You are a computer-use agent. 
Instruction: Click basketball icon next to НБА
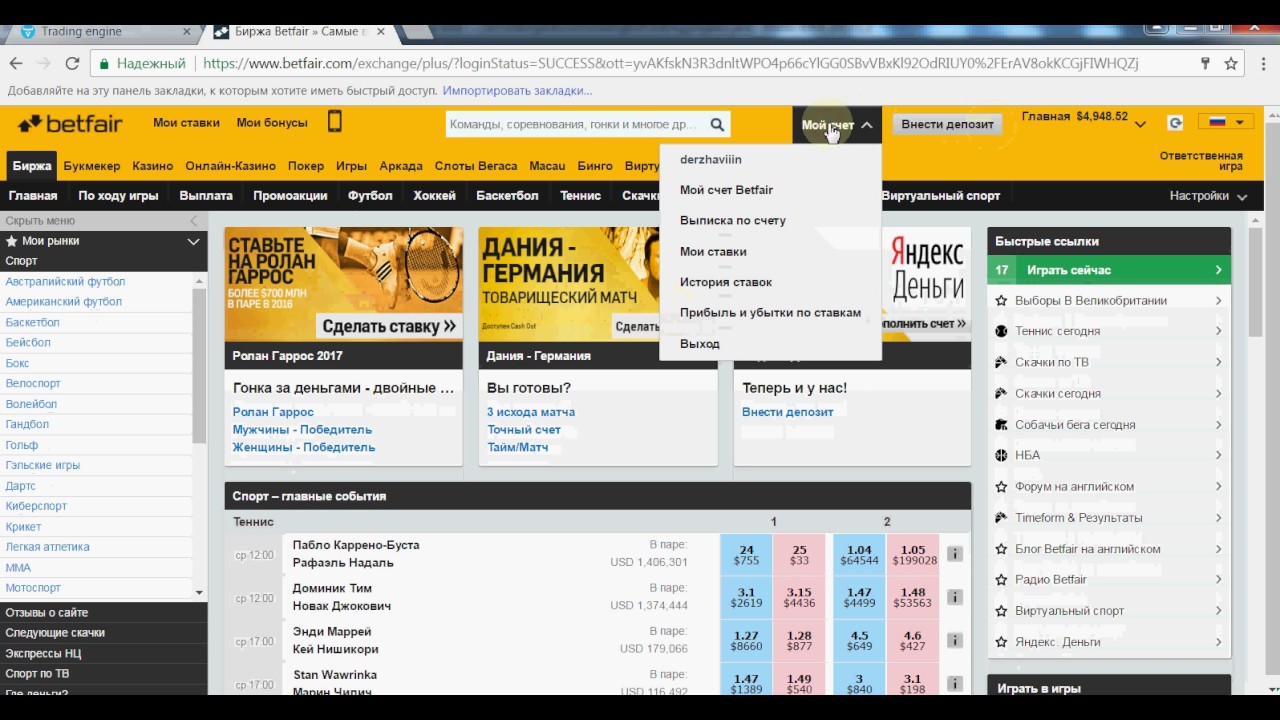tap(1001, 455)
